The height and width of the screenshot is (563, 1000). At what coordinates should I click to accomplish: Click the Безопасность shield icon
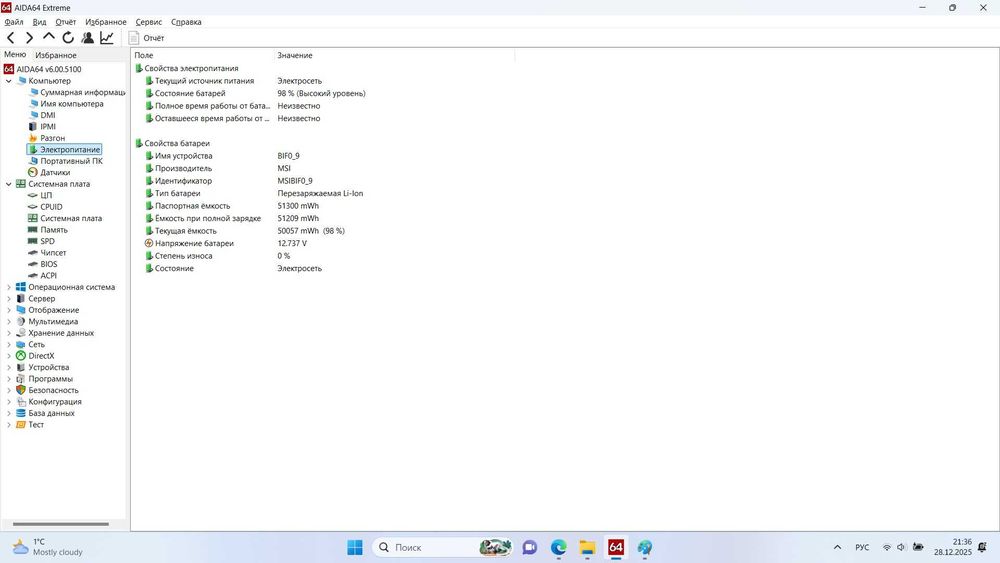pos(20,390)
